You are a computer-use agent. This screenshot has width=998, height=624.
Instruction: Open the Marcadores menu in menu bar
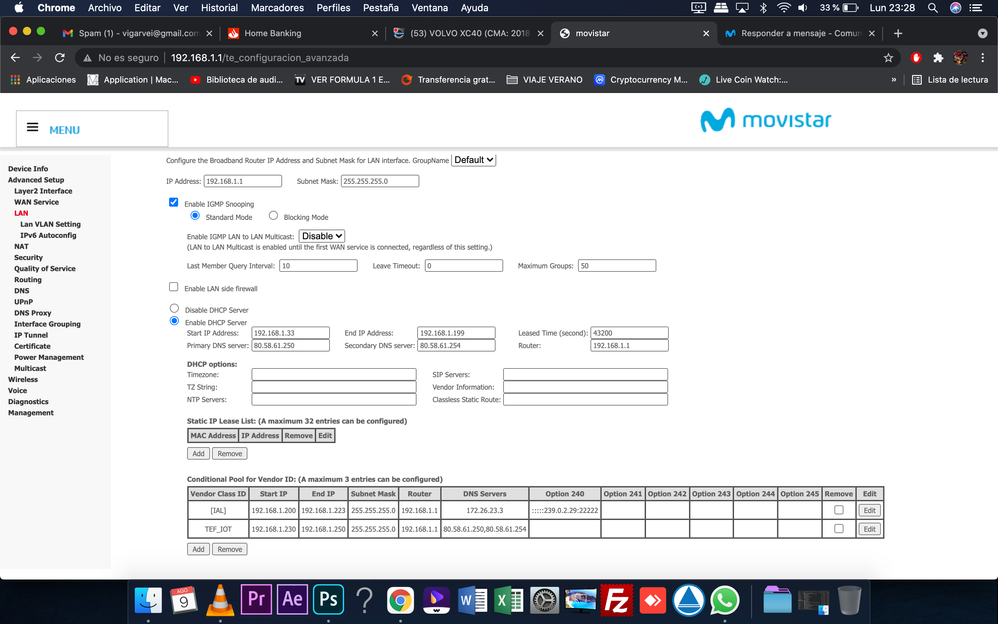[x=278, y=8]
